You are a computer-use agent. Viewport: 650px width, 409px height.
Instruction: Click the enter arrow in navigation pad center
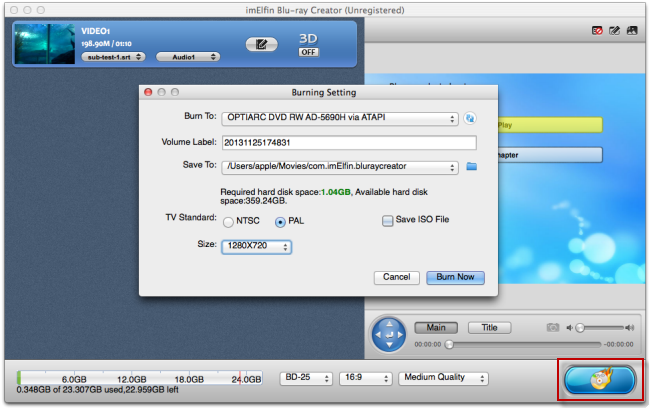pos(389,335)
